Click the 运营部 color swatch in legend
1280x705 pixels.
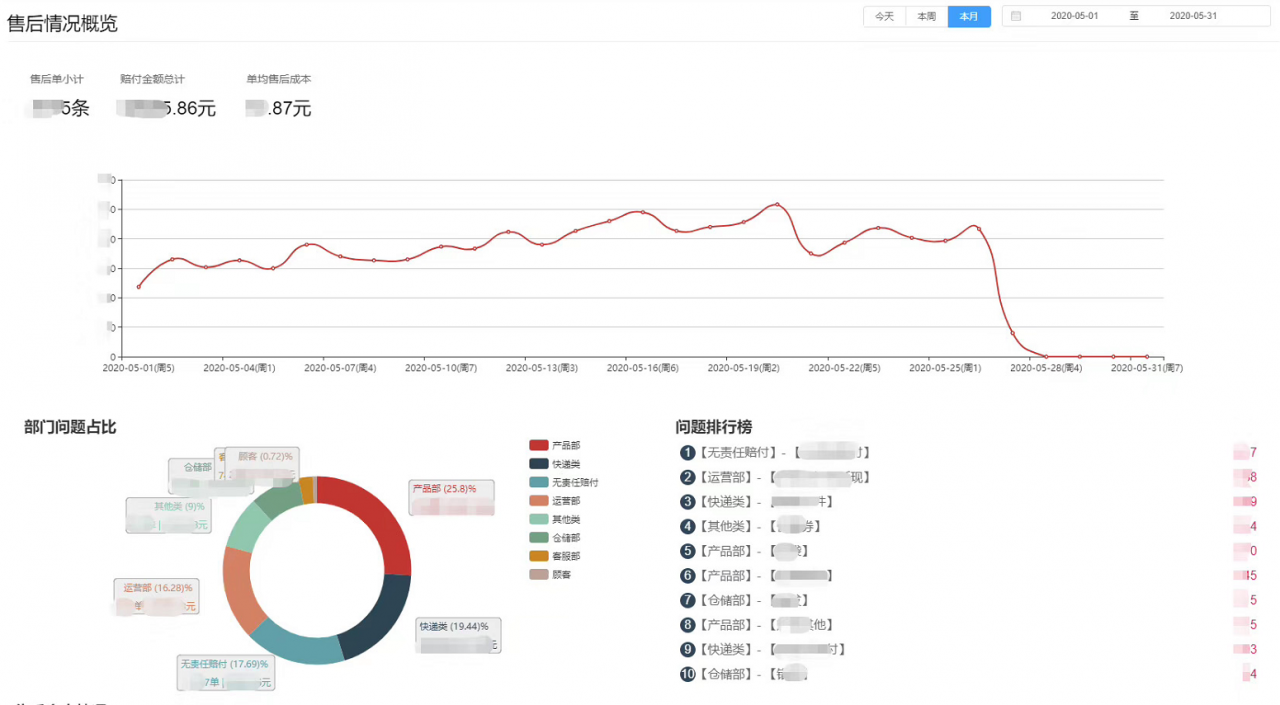[539, 501]
